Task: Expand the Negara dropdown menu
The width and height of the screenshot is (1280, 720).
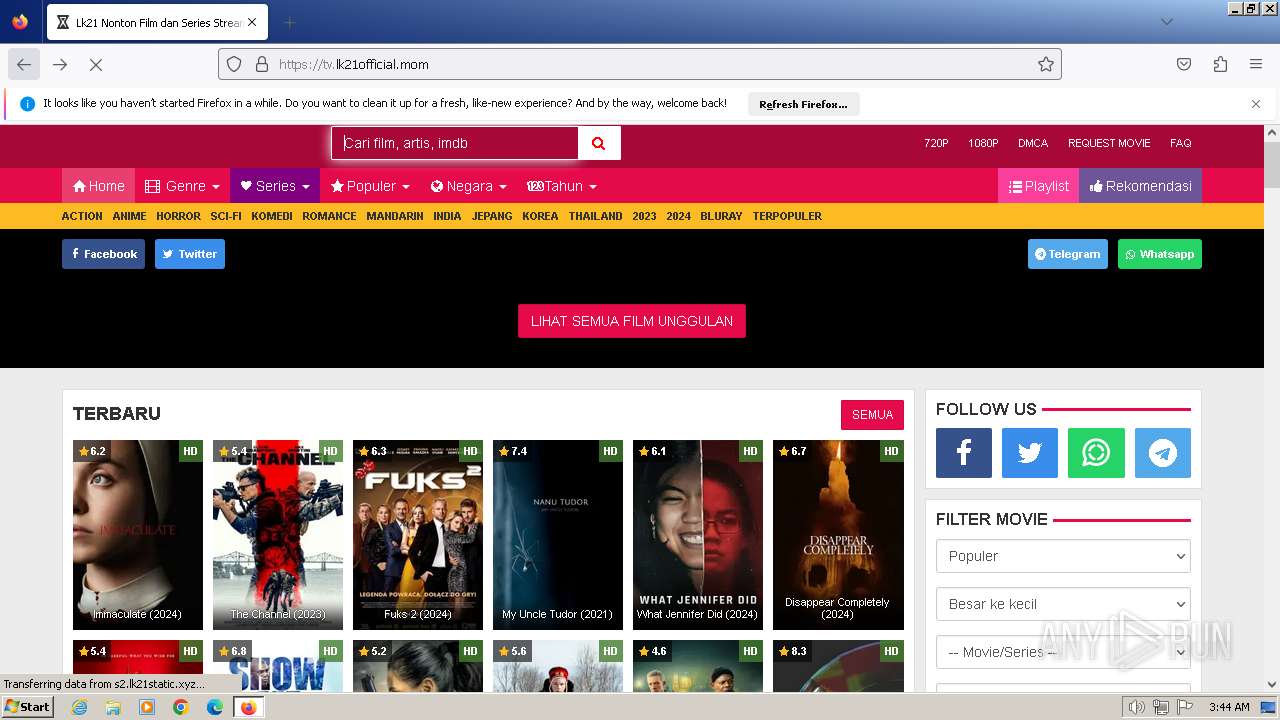Action: coord(468,186)
